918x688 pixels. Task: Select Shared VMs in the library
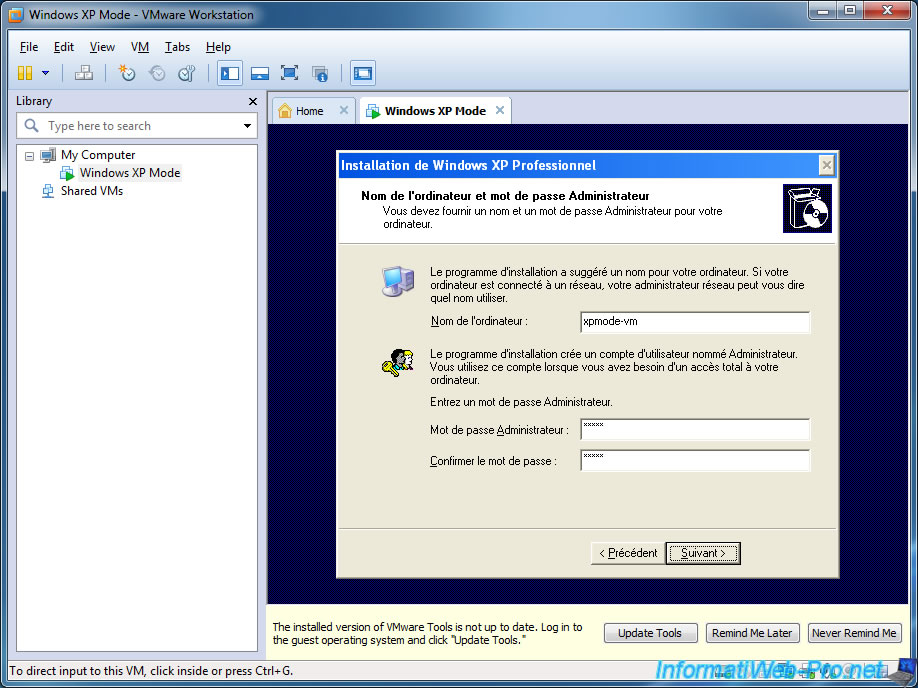[92, 191]
